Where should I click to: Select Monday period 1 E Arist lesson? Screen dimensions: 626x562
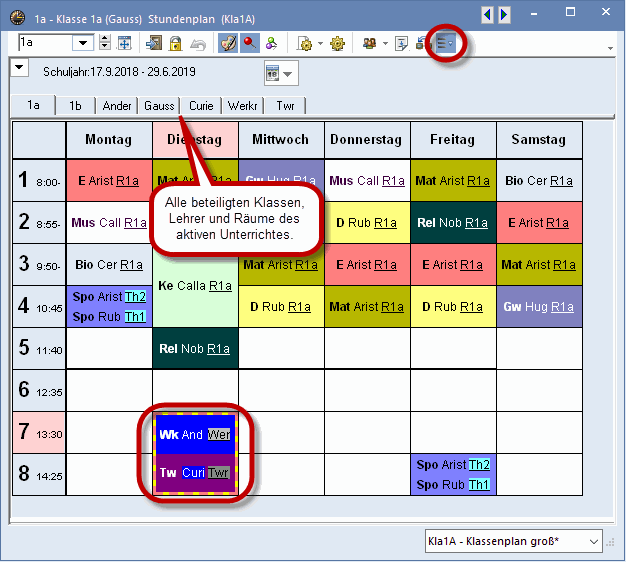[109, 180]
